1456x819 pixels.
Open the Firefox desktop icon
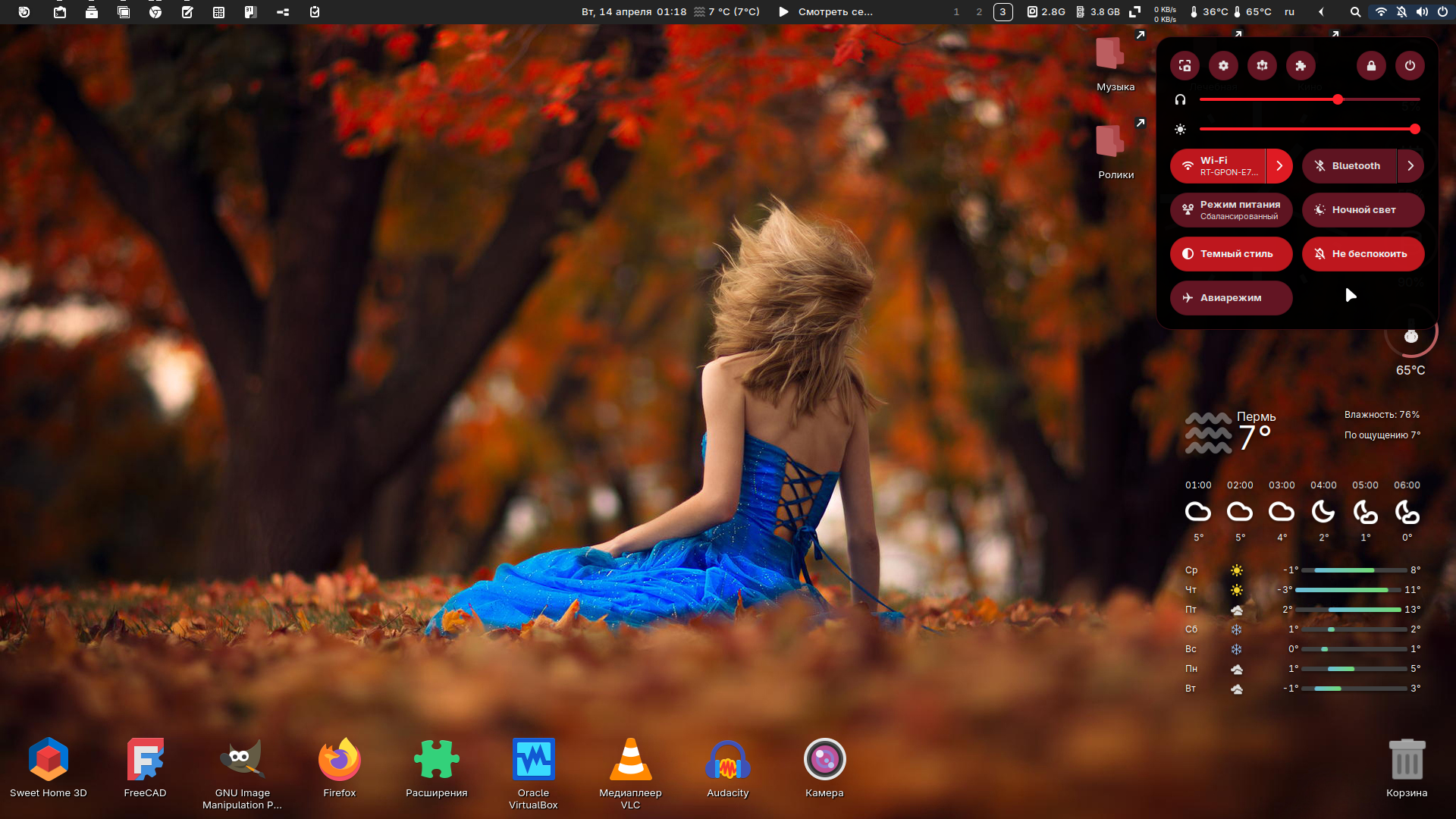click(339, 761)
